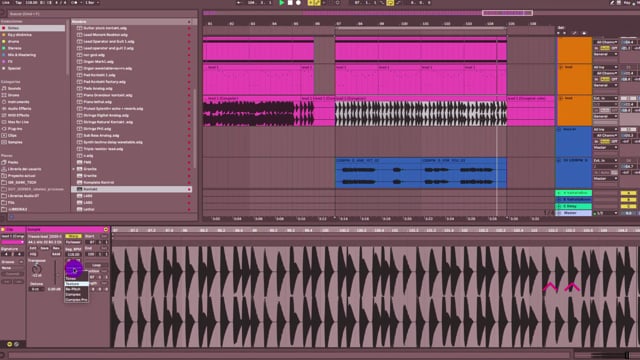Screen dimensions: 640x360
Task: Open the Drums category in browser
Action: 13,95
